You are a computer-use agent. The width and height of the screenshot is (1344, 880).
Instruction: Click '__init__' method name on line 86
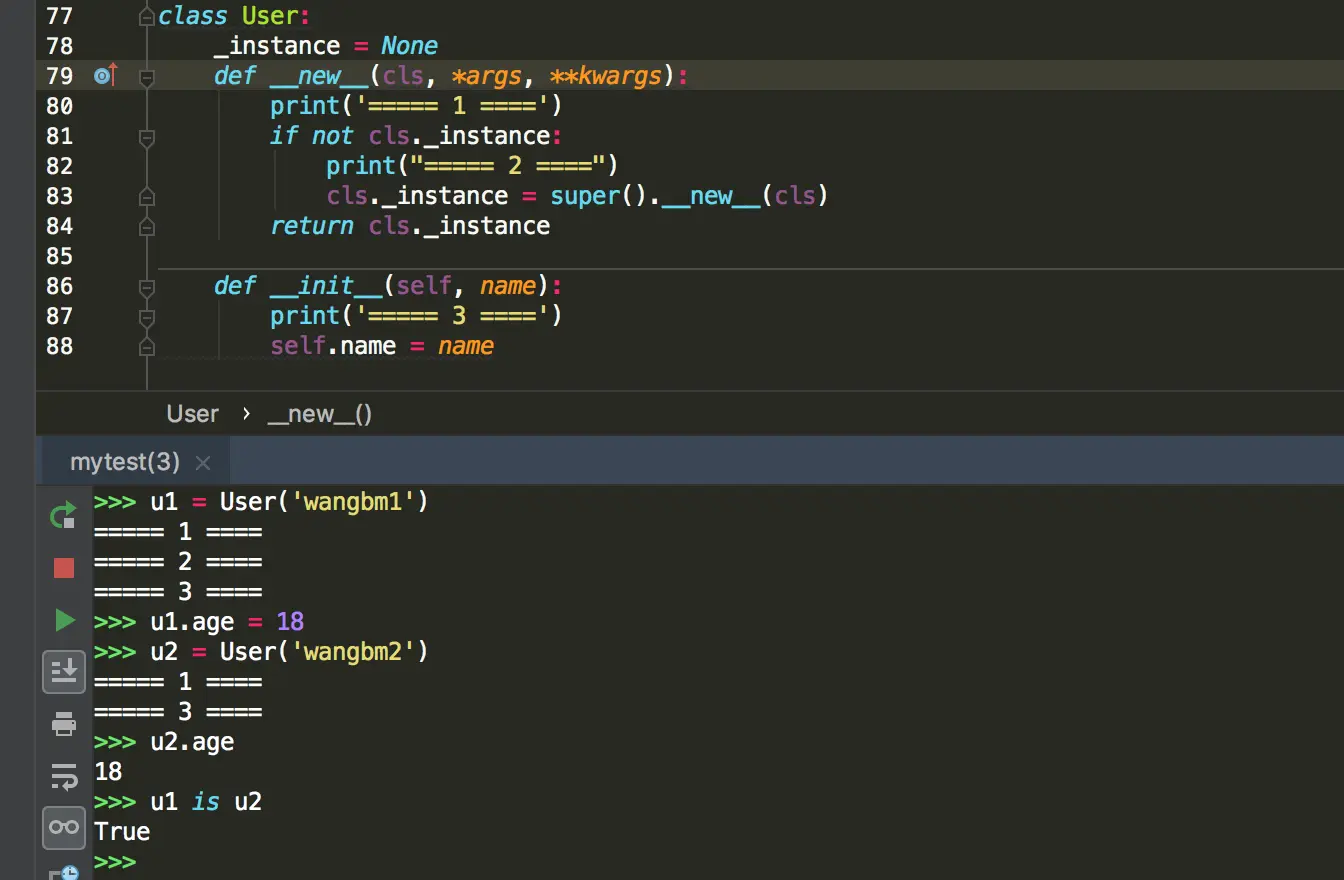coord(326,286)
